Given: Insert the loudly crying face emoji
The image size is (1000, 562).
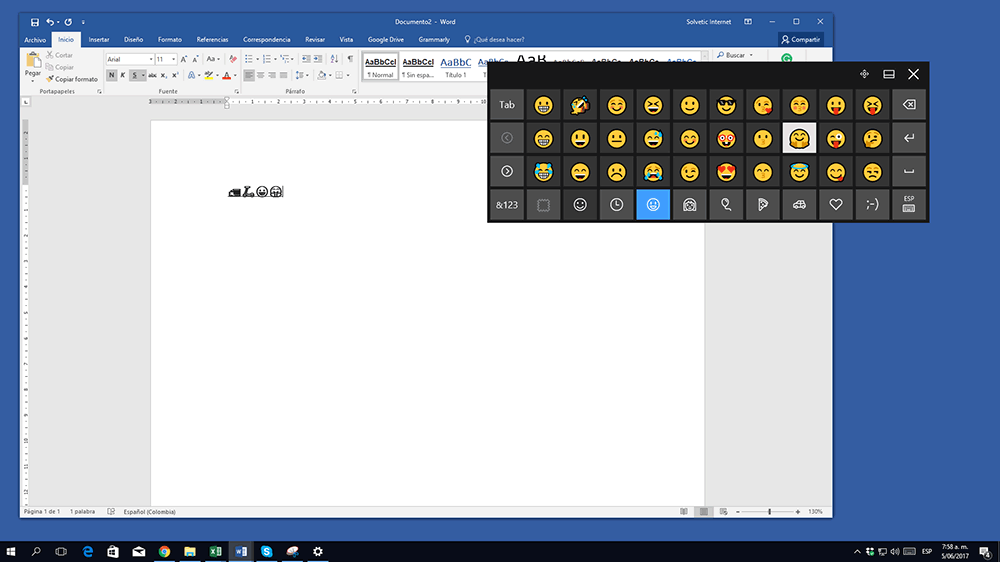Looking at the screenshot, I should tap(653, 172).
